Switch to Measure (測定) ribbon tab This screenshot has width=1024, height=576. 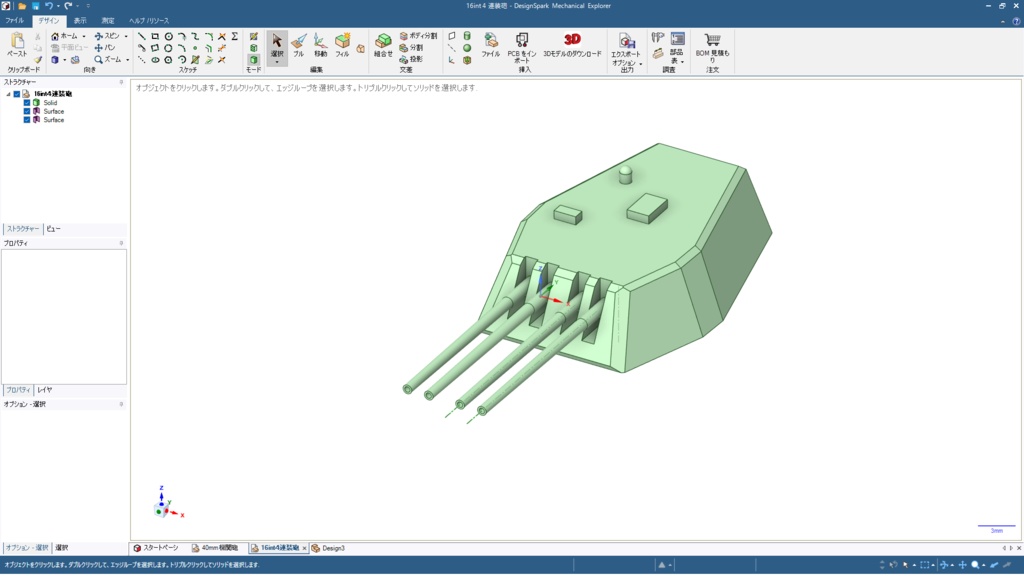(108, 21)
